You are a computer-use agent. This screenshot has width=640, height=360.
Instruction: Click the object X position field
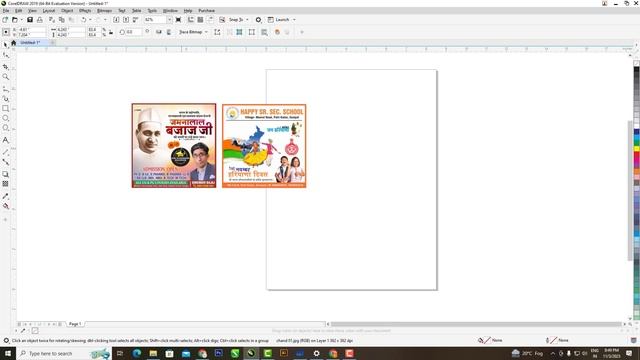31,30
